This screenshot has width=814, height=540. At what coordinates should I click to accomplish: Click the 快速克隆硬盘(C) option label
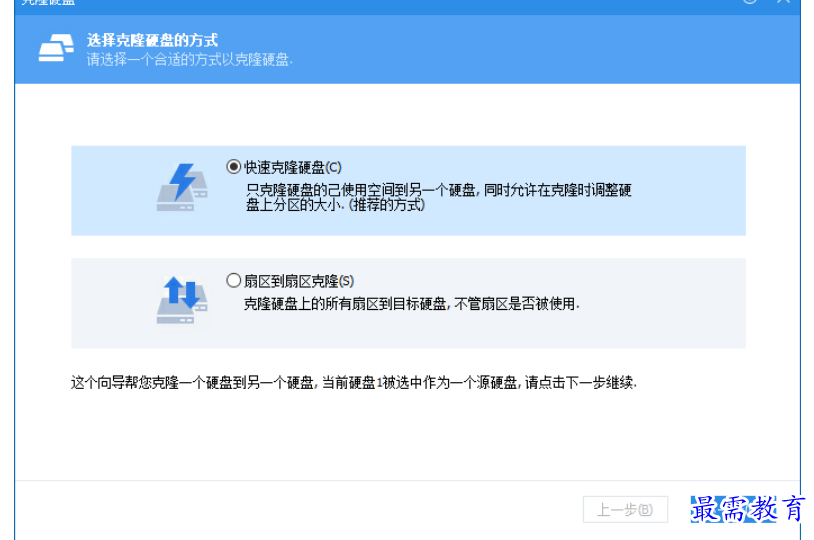coord(293,167)
